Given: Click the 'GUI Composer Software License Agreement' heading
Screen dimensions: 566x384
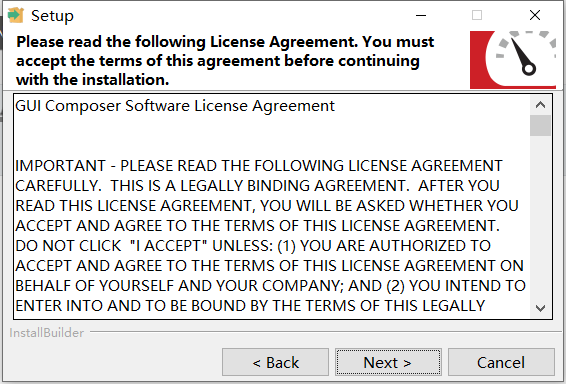Looking at the screenshot, I should 175,106.
